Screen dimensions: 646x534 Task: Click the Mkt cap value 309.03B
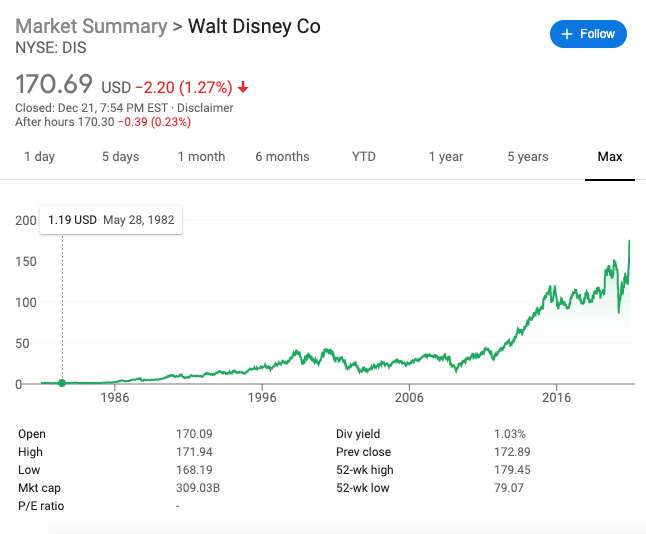coord(197,488)
